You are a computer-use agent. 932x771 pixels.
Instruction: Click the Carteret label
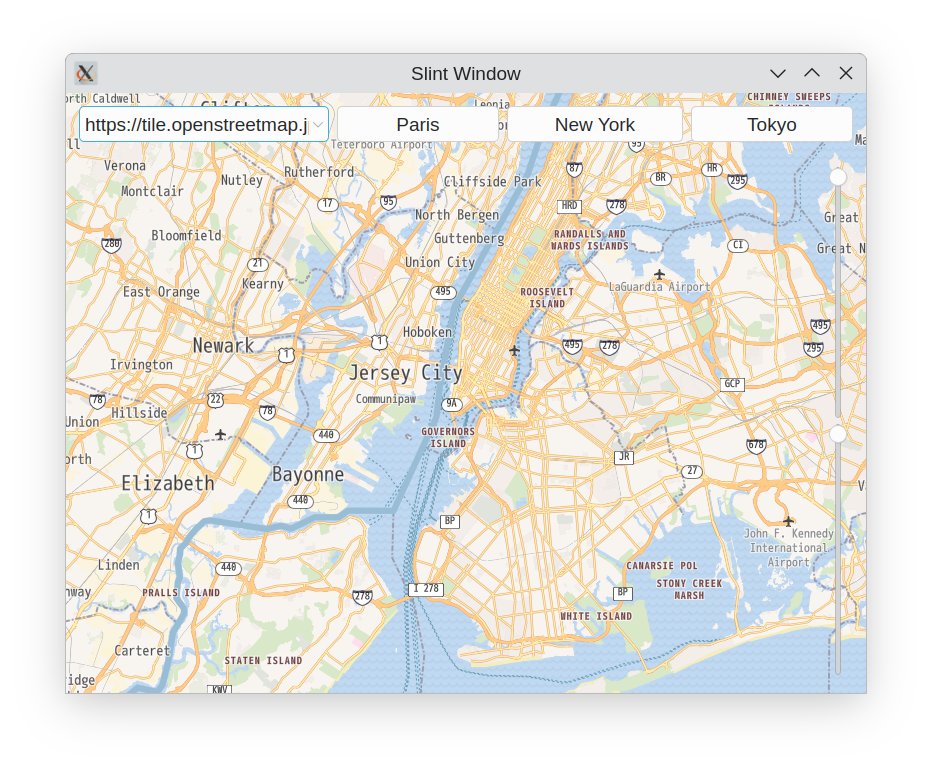click(x=142, y=651)
